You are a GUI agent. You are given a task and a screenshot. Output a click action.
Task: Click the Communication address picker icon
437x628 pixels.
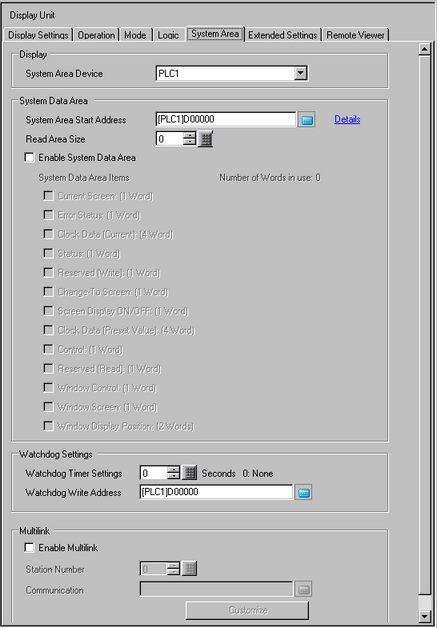coord(303,589)
